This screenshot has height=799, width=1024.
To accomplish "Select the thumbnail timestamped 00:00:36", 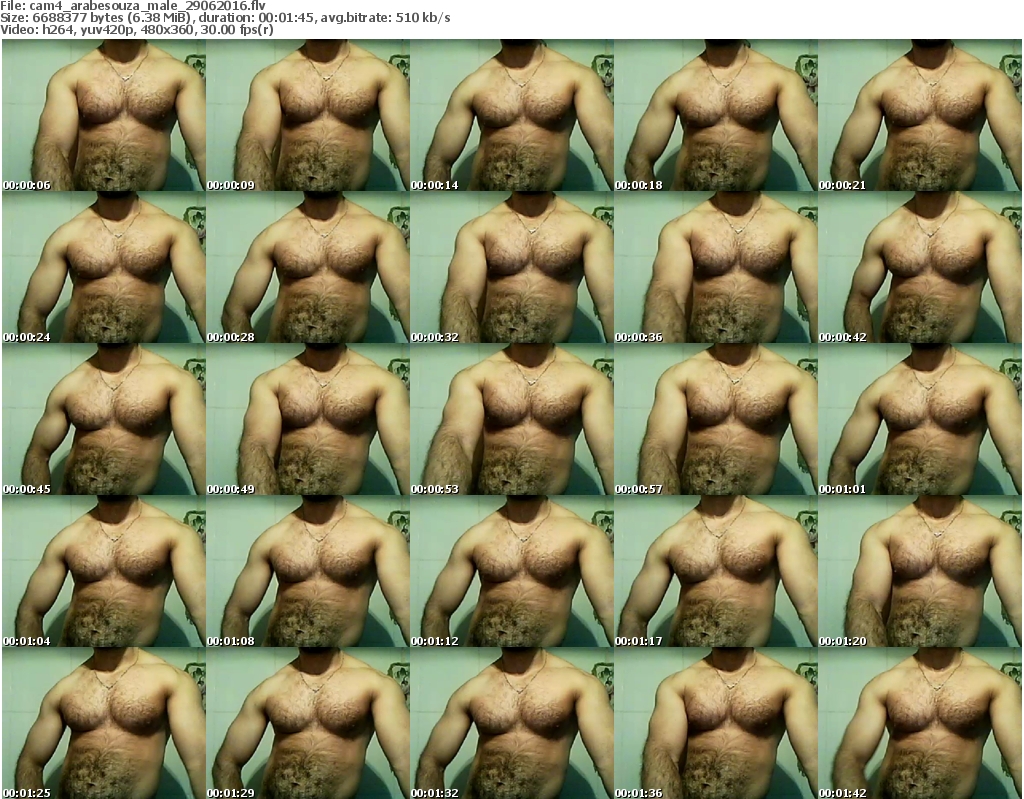I will click(715, 267).
